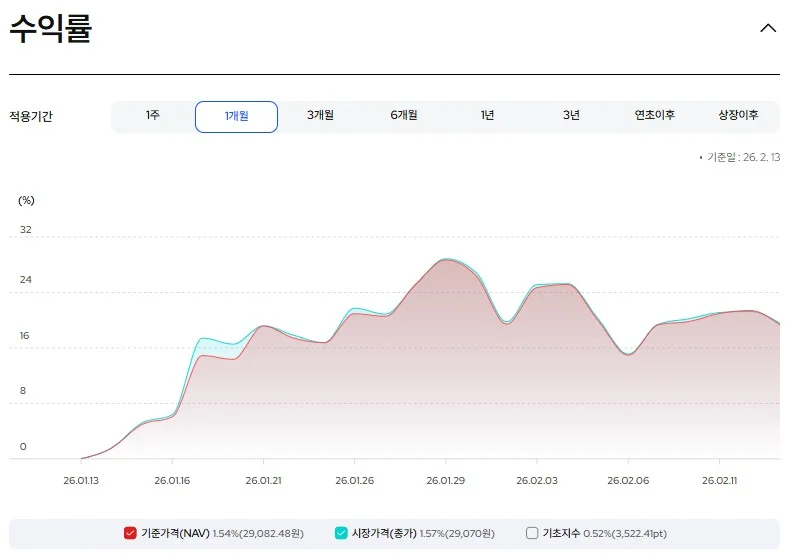Screen dimensions: 787x554
Task: Click the 8 y-axis label
Action: [x=23, y=390]
